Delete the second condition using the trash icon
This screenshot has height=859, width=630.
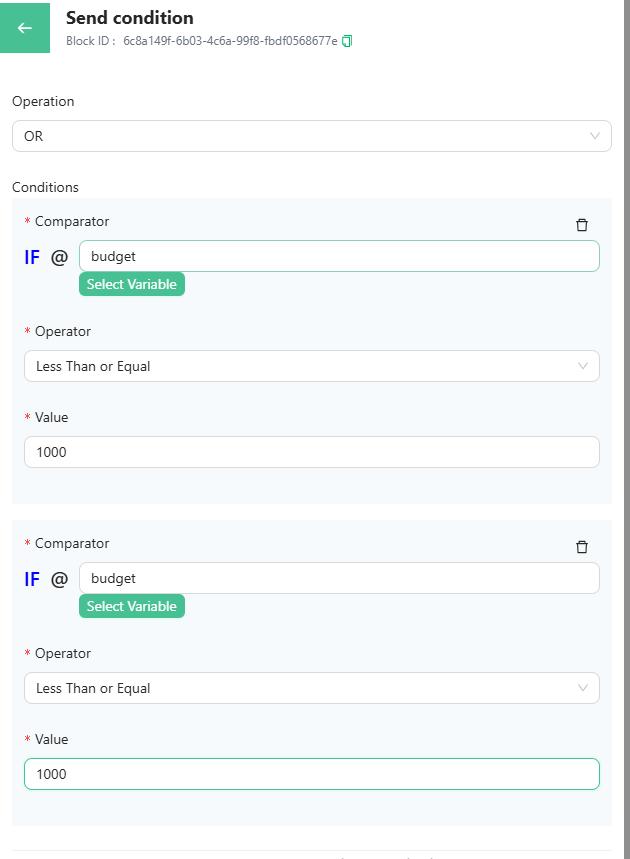582,547
